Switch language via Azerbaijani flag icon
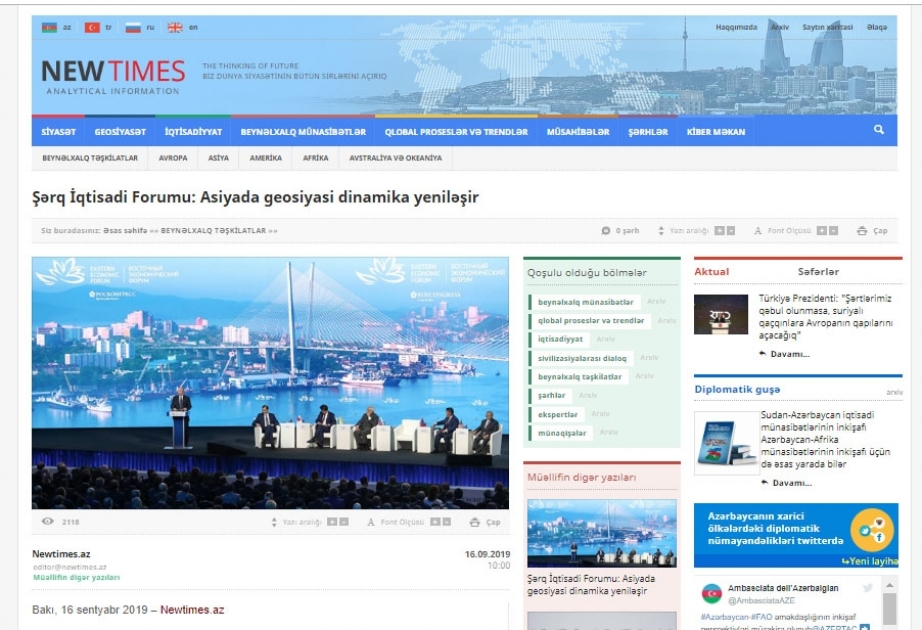 click(x=49, y=27)
